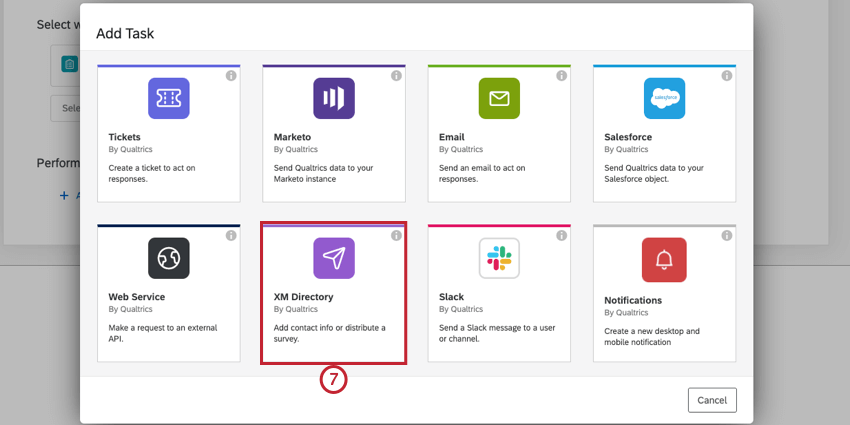Click 'Add contact info or distribute a survey'
850x425 pixels.
(x=330, y=333)
